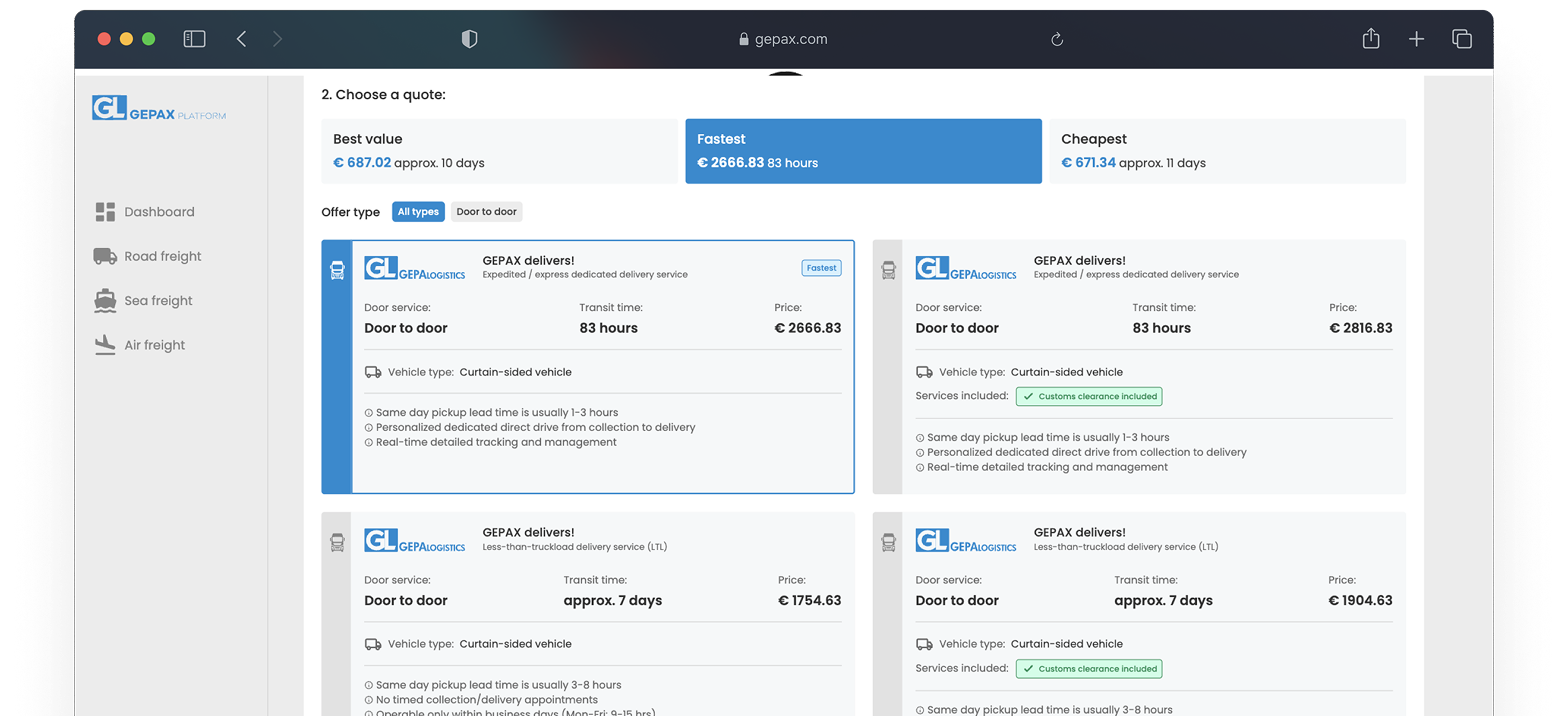This screenshot has height=716, width=1568.
Task: Click Customs clearance included badge on €1904.63 offer
Action: (x=1089, y=669)
